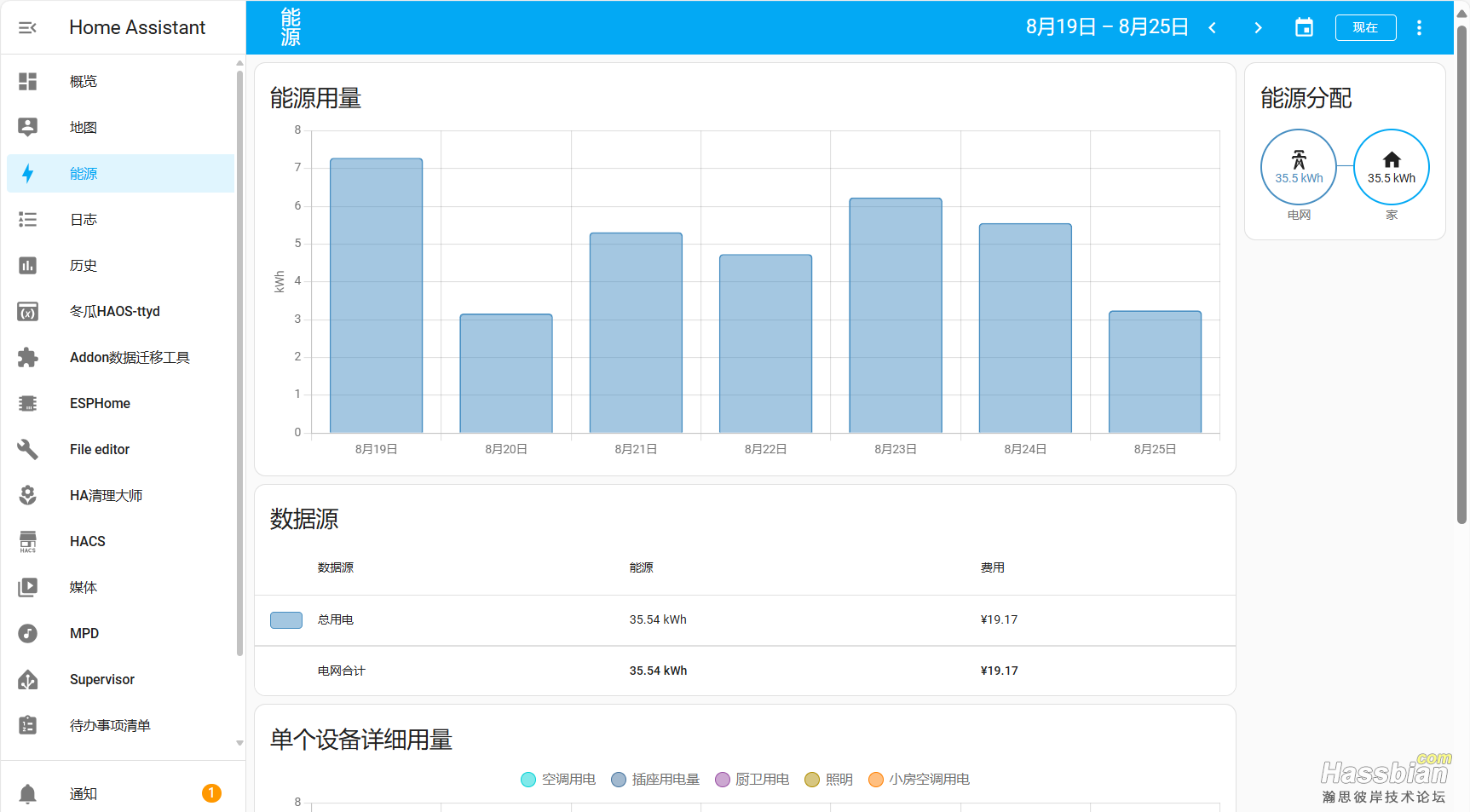Image resolution: width=1470 pixels, height=812 pixels.
Task: Click the Home Assistant title
Action: tap(137, 27)
